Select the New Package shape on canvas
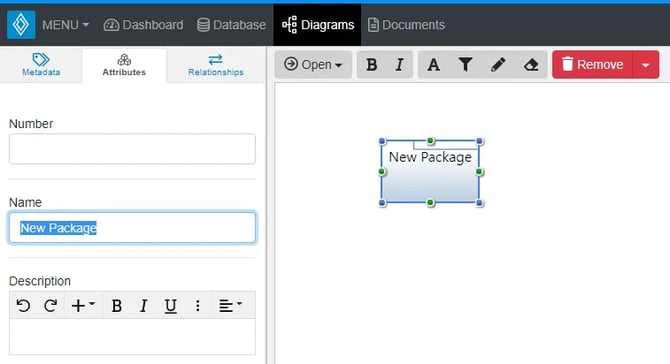Viewport: 670px width, 364px height. pos(430,172)
